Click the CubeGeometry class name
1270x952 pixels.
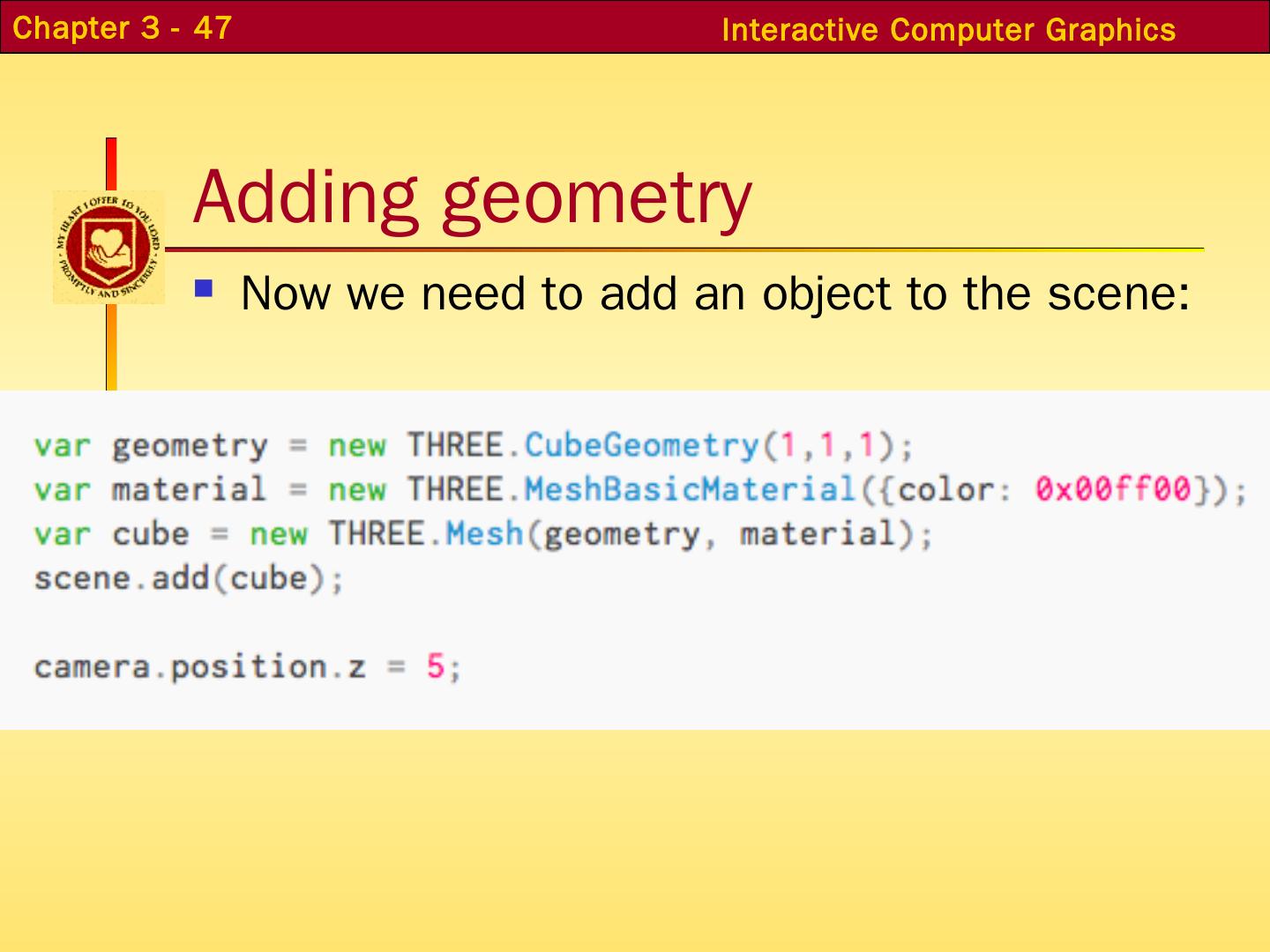pyautogui.click(x=641, y=444)
